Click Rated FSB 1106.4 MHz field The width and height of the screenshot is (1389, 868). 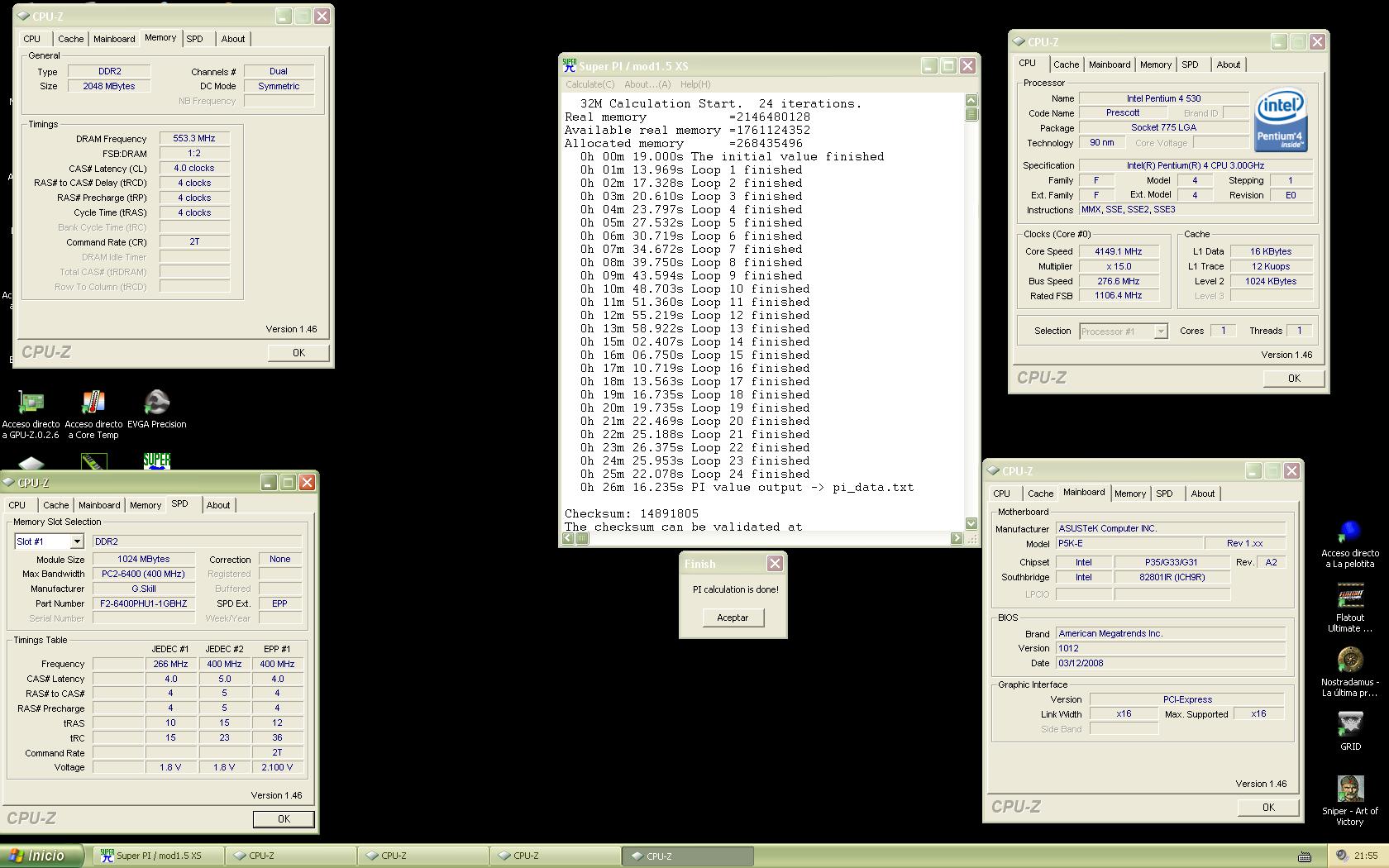(1119, 295)
